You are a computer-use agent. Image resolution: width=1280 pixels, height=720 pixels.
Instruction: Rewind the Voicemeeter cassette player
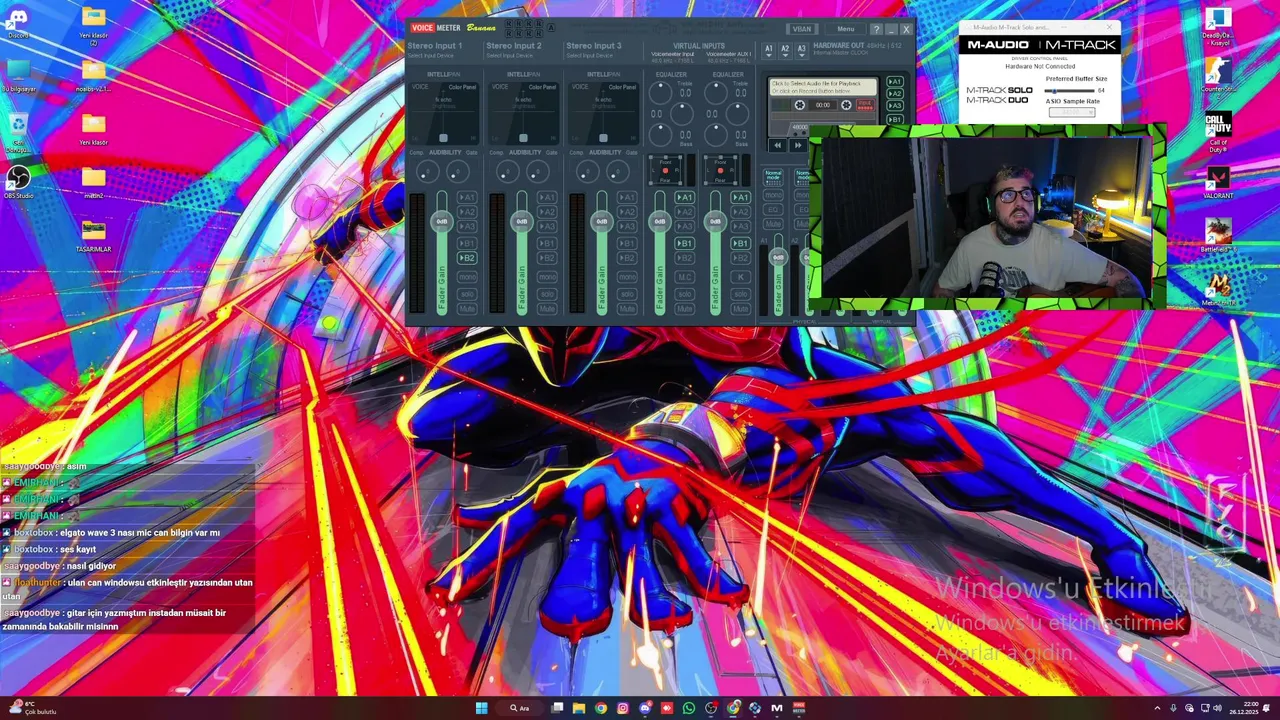[778, 145]
